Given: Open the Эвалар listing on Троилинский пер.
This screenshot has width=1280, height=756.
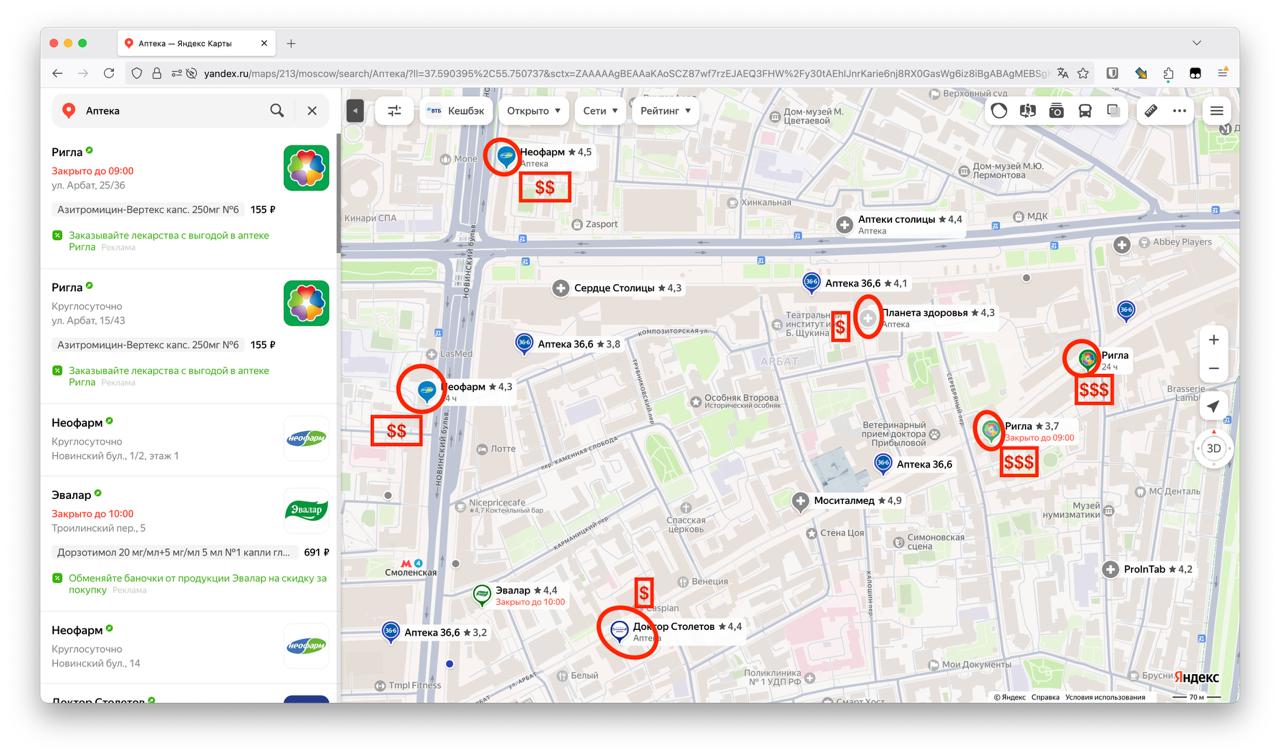Looking at the screenshot, I should coord(190,541).
